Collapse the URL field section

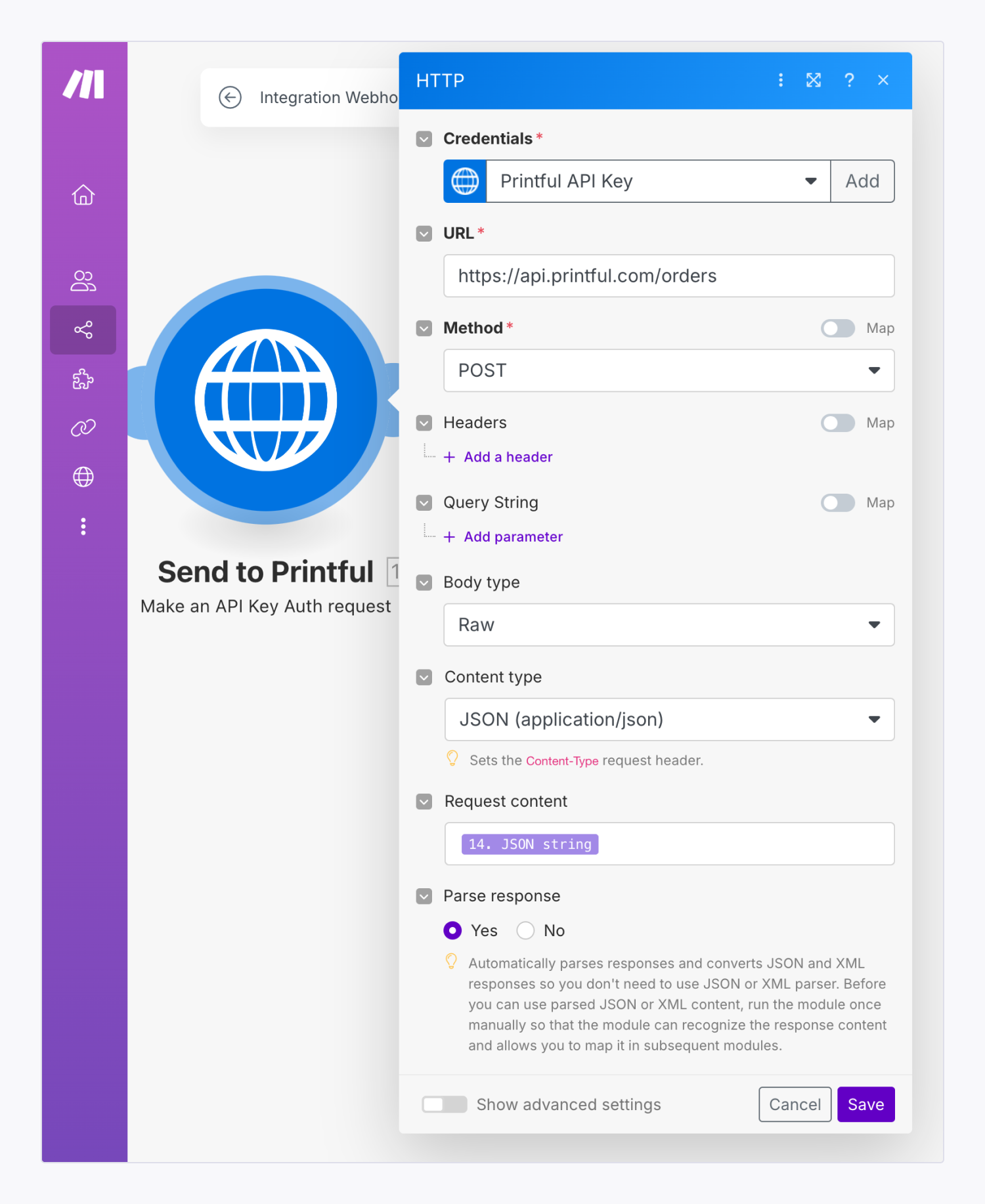point(424,234)
